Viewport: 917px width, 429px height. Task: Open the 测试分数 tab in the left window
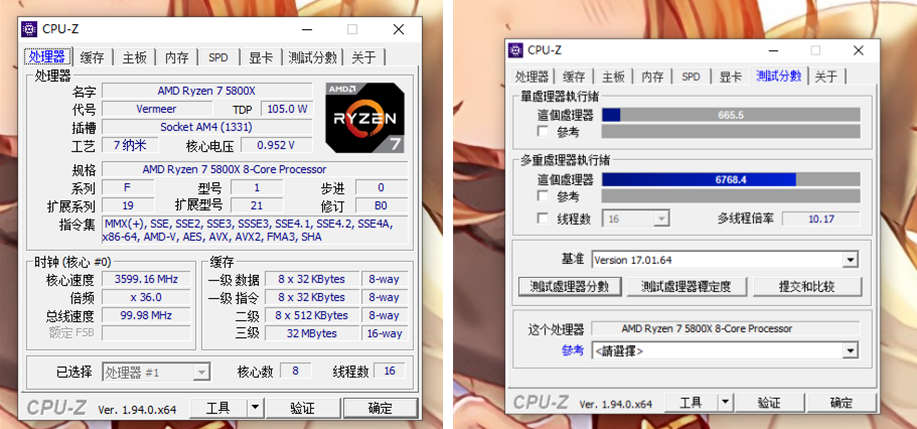point(312,57)
